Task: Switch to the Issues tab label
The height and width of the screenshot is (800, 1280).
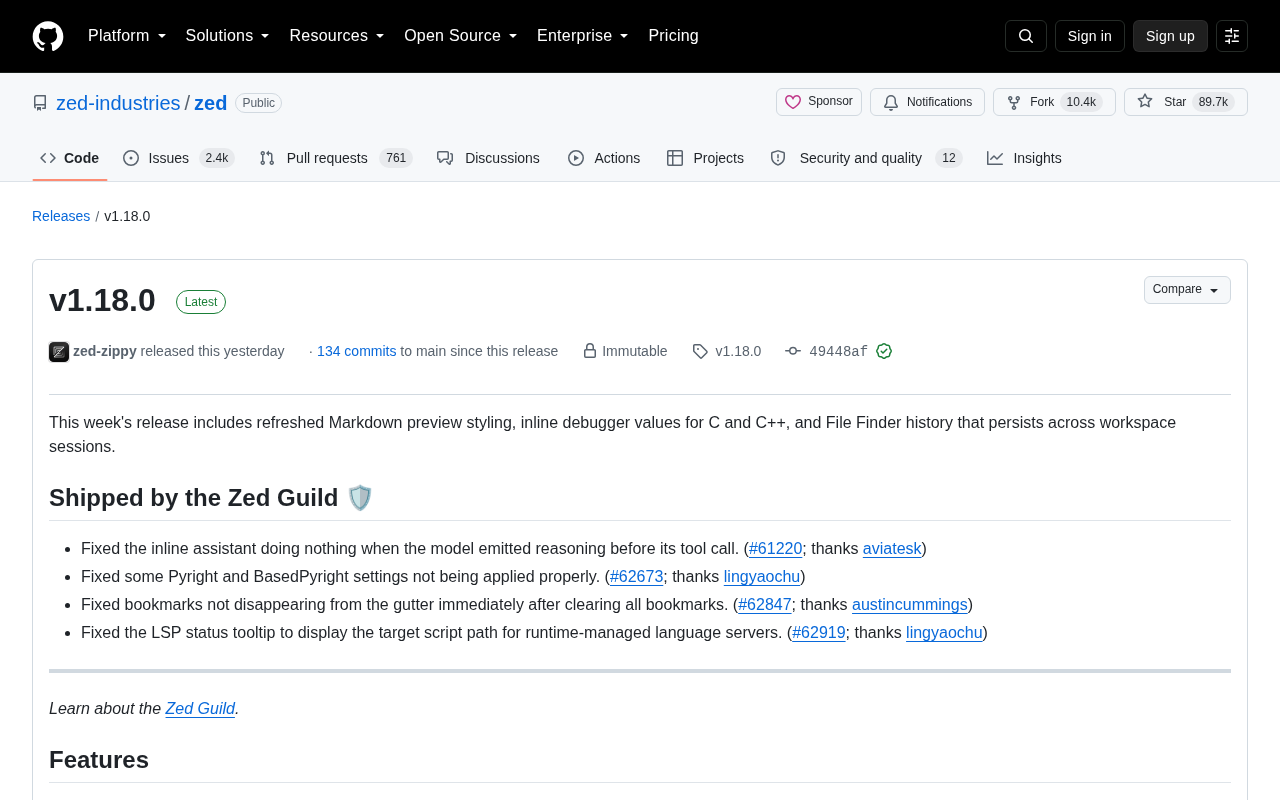Action: 169,158
